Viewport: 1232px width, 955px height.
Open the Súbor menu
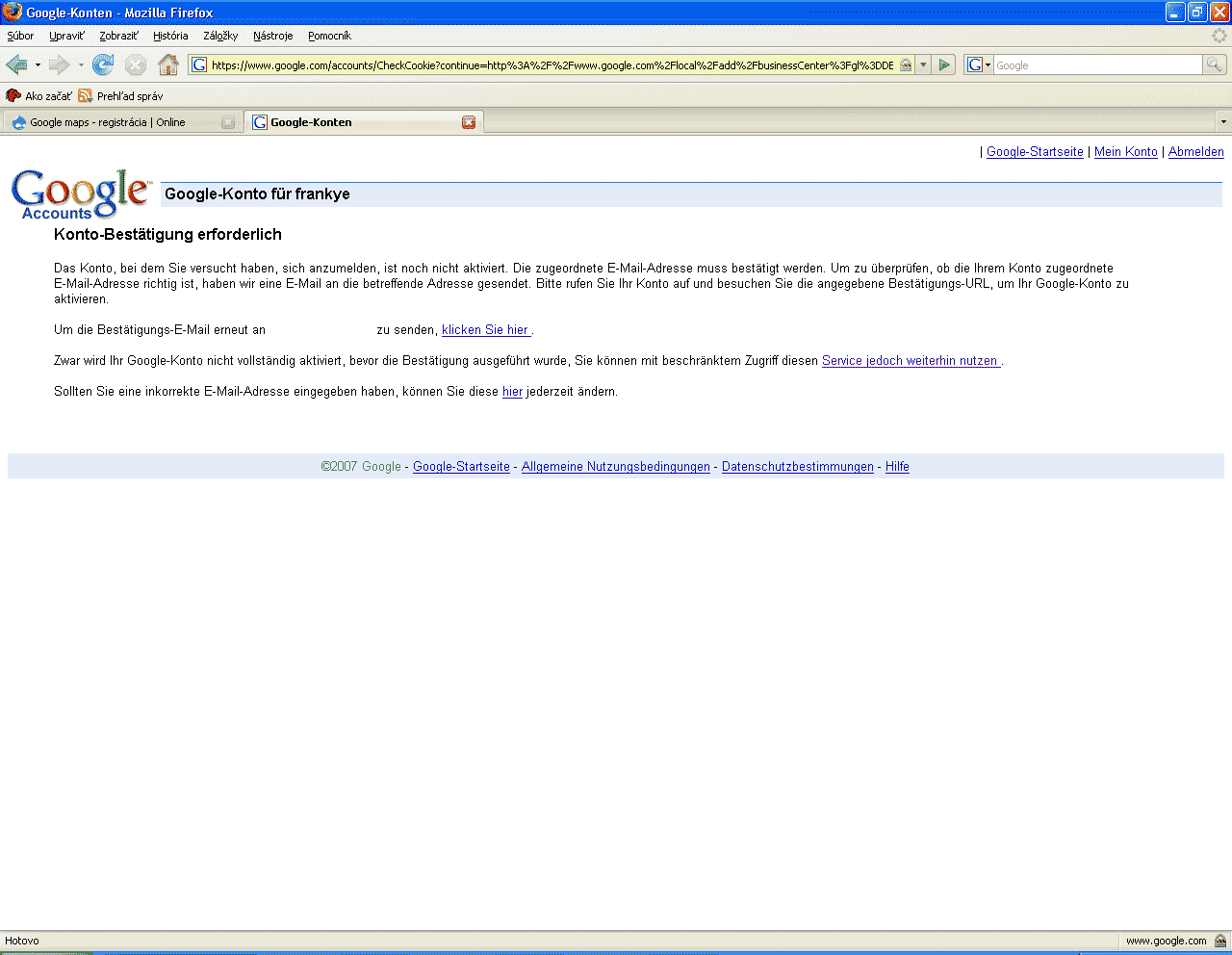[x=20, y=36]
